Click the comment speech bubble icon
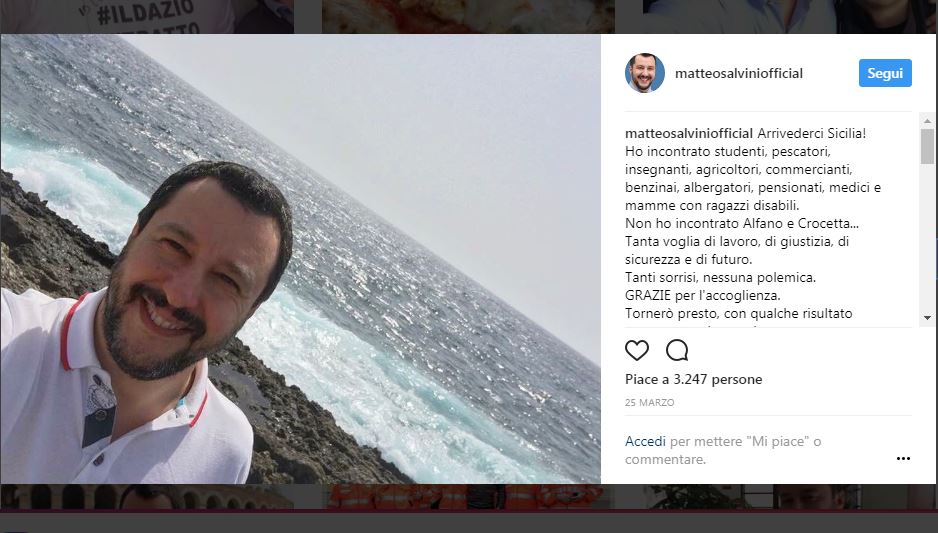The image size is (938, 533). tap(677, 350)
